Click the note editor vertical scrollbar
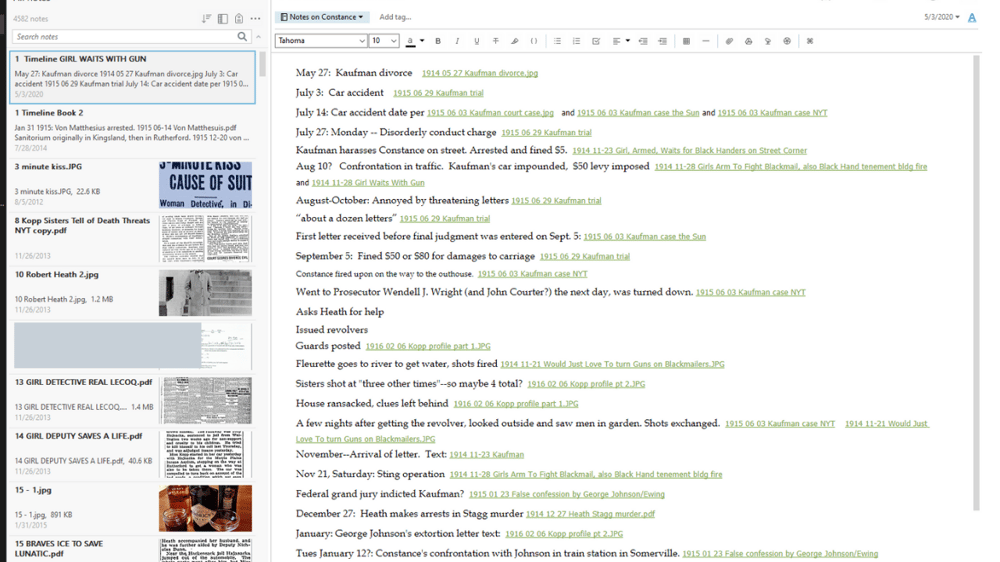Viewport: 1000px width, 562px height. click(976, 283)
